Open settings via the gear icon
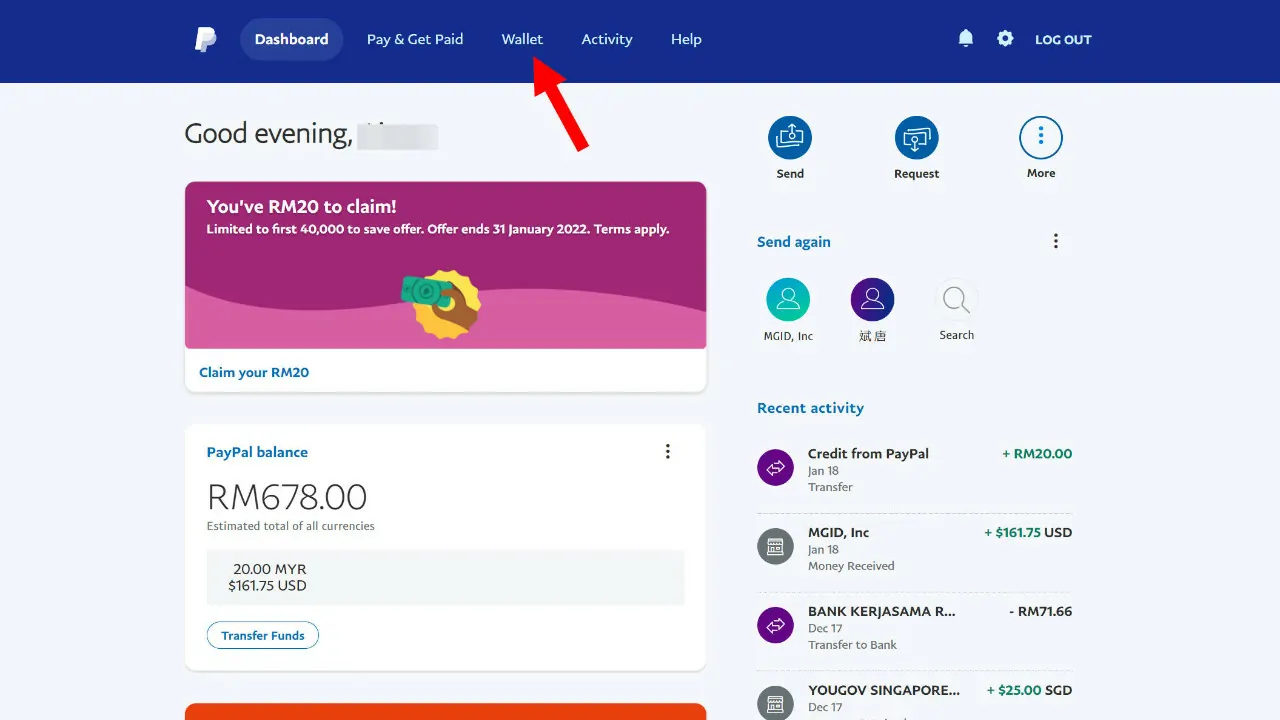 [1005, 37]
